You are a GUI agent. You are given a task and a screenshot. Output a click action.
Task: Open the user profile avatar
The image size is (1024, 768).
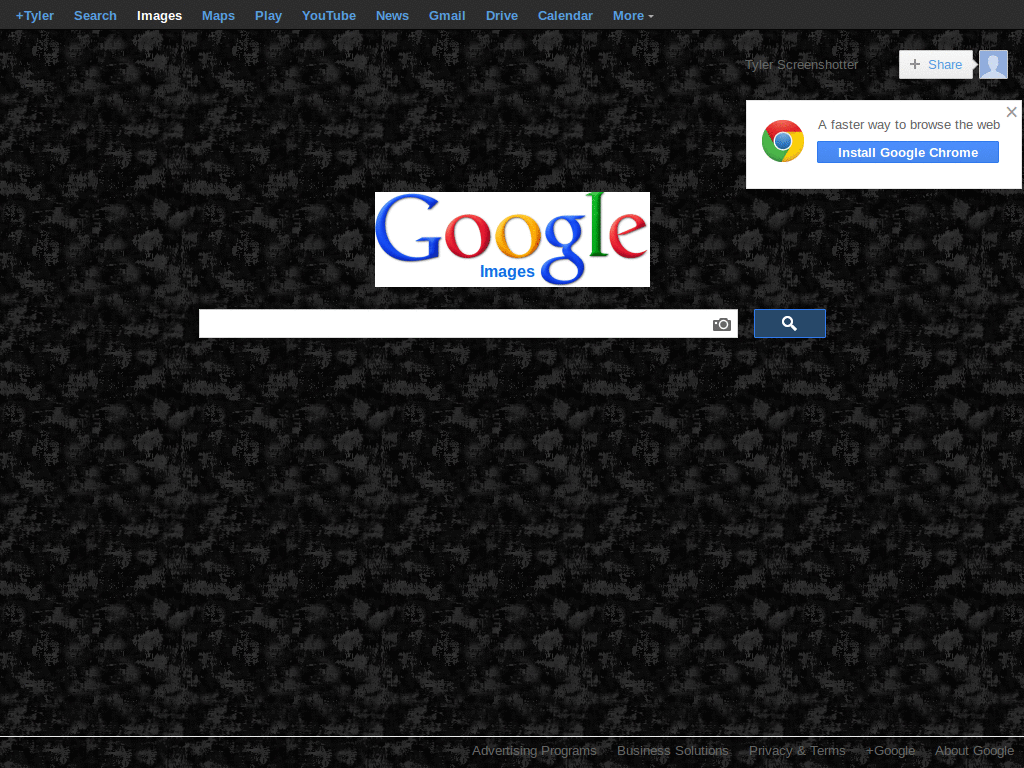(993, 65)
